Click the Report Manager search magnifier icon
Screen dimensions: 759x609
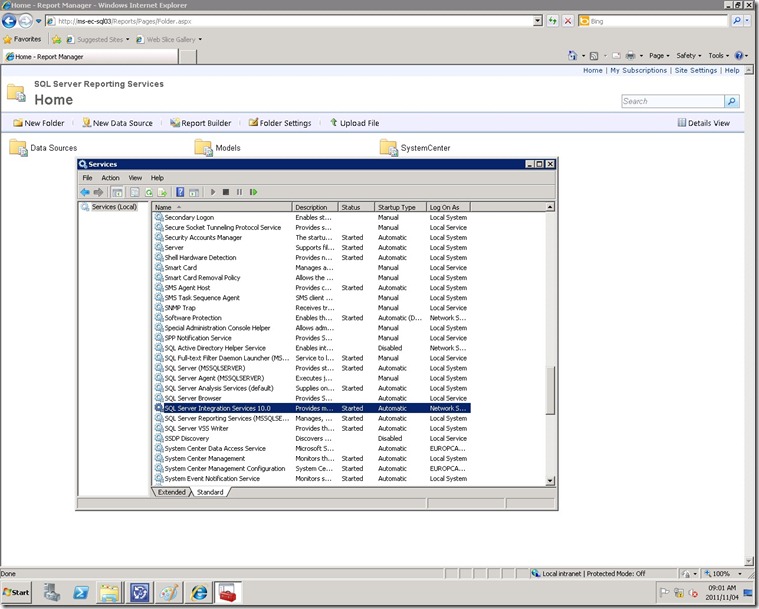tap(732, 101)
